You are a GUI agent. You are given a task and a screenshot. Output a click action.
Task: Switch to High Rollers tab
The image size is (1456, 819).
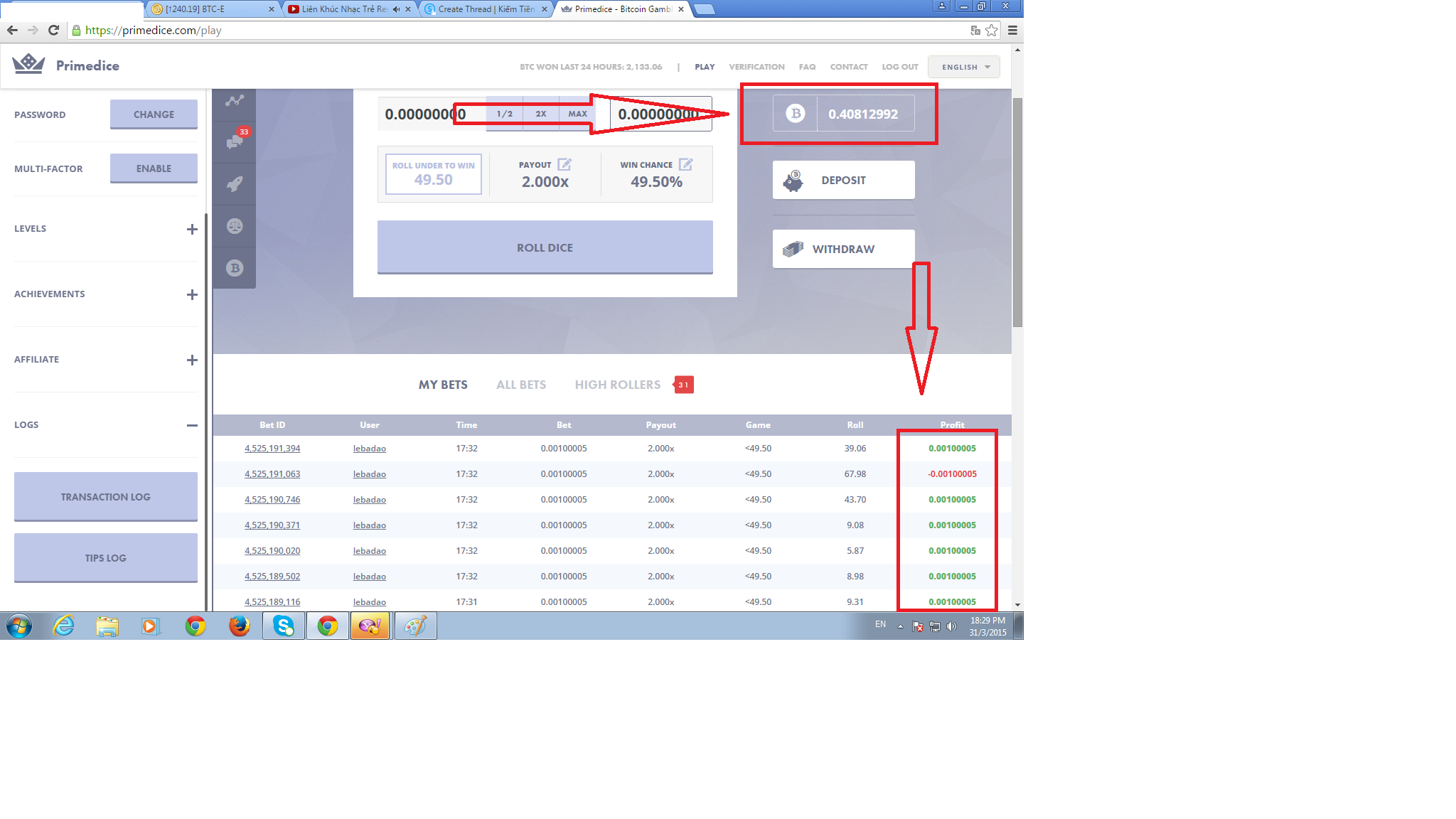[617, 385]
